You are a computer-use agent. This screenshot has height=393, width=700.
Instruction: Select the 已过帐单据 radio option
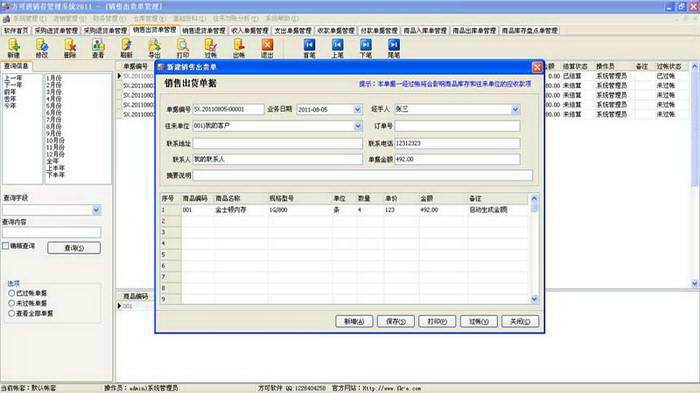tap(12, 293)
